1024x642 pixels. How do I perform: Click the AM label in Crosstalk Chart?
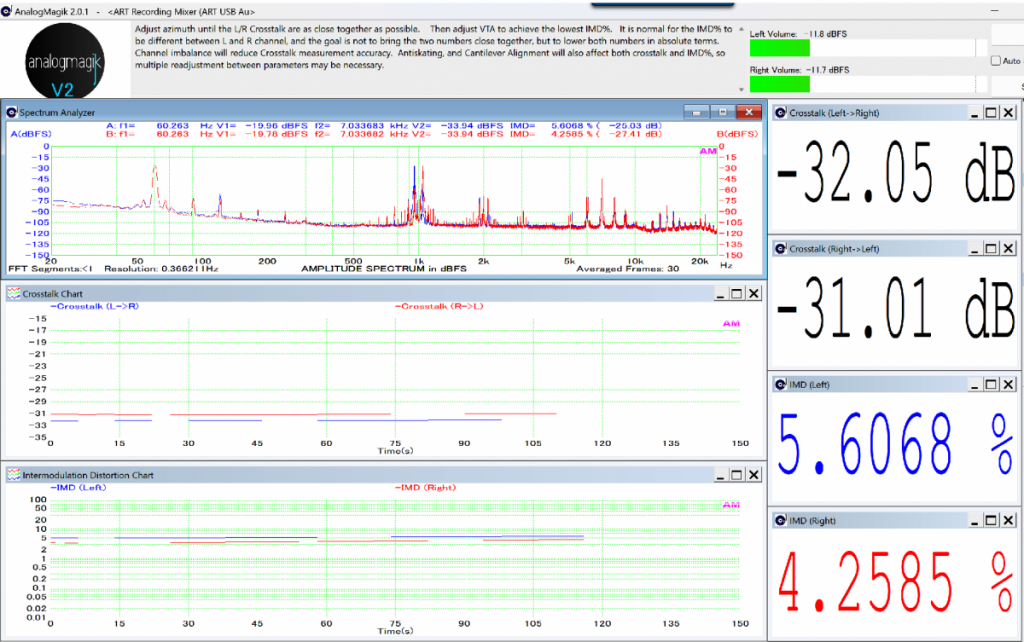(731, 323)
